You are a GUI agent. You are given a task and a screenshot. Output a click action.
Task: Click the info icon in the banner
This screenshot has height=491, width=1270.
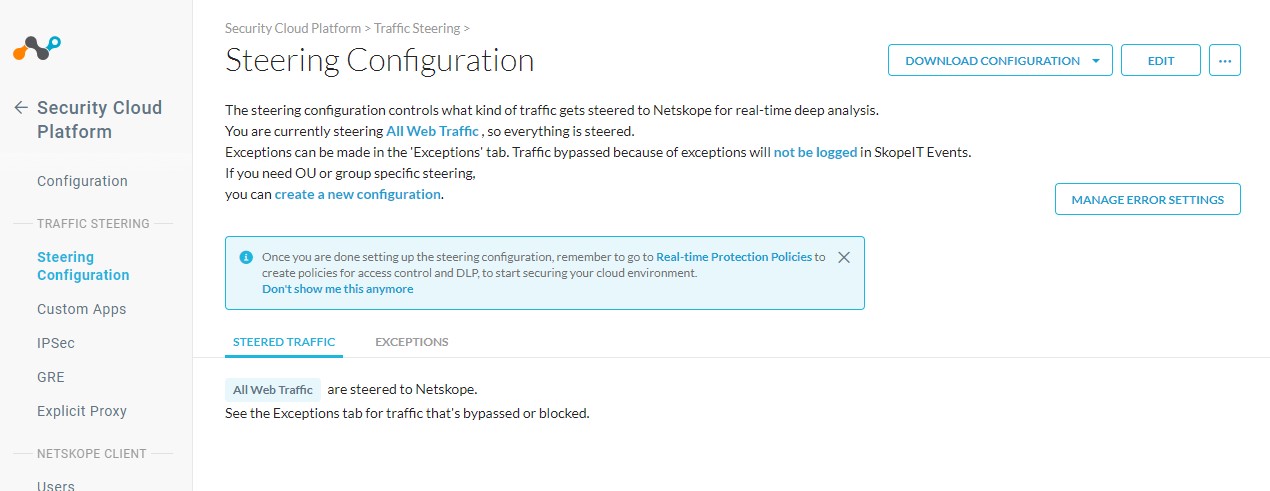point(246,257)
